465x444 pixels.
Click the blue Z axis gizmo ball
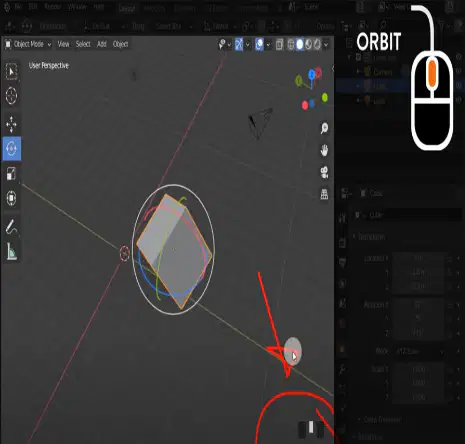click(312, 74)
